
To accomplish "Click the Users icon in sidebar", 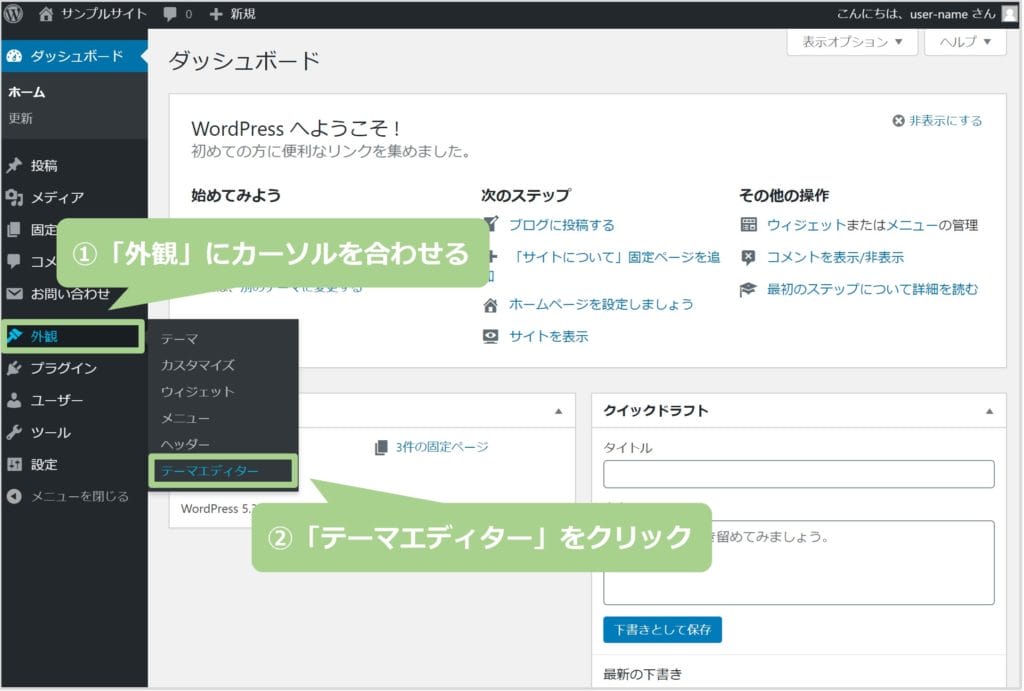I will pyautogui.click(x=14, y=400).
